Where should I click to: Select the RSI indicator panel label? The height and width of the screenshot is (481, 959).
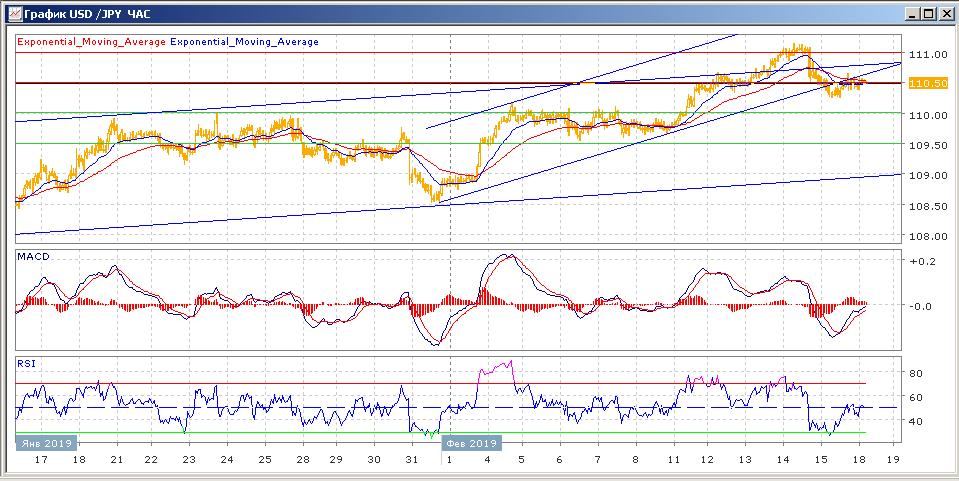point(28,364)
